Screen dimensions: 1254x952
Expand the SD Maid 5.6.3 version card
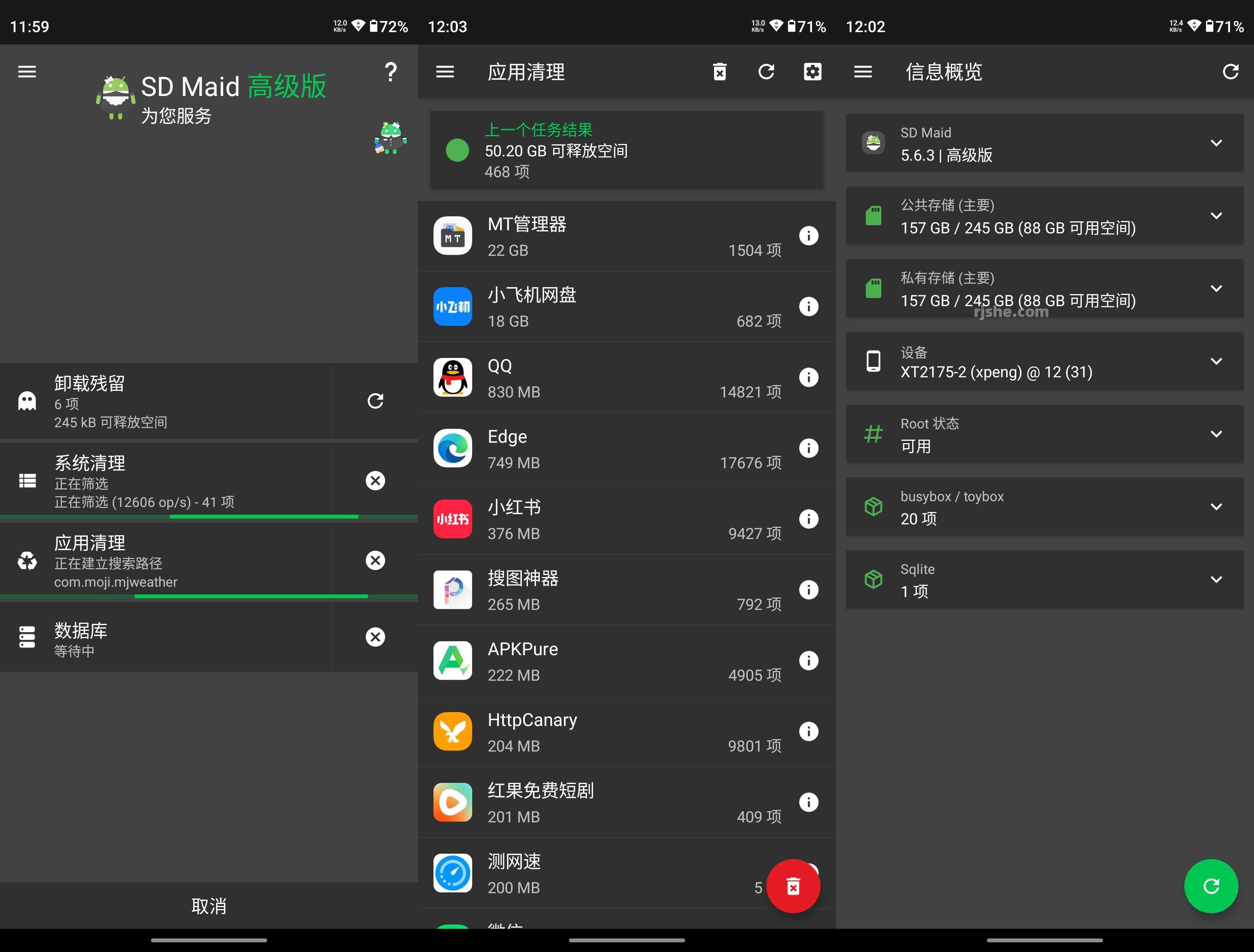(1044, 143)
